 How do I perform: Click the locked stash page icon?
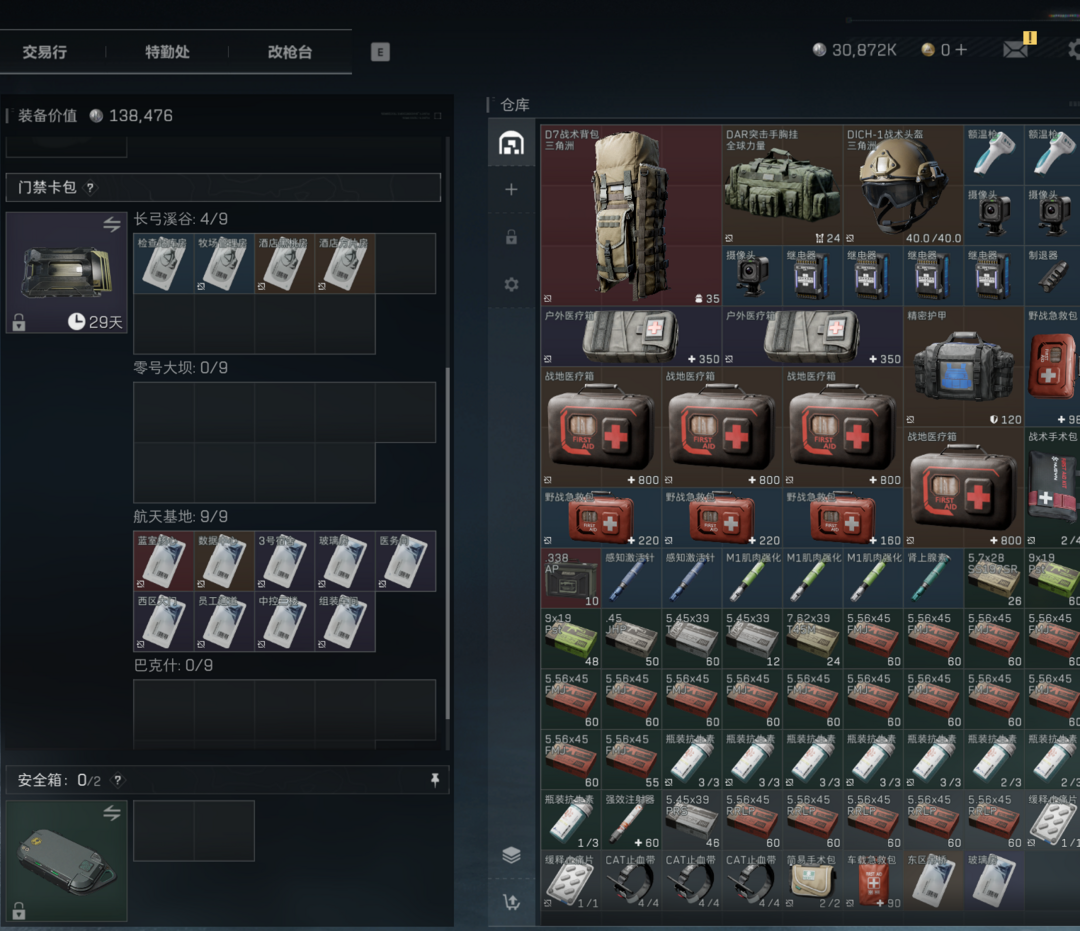click(x=511, y=237)
